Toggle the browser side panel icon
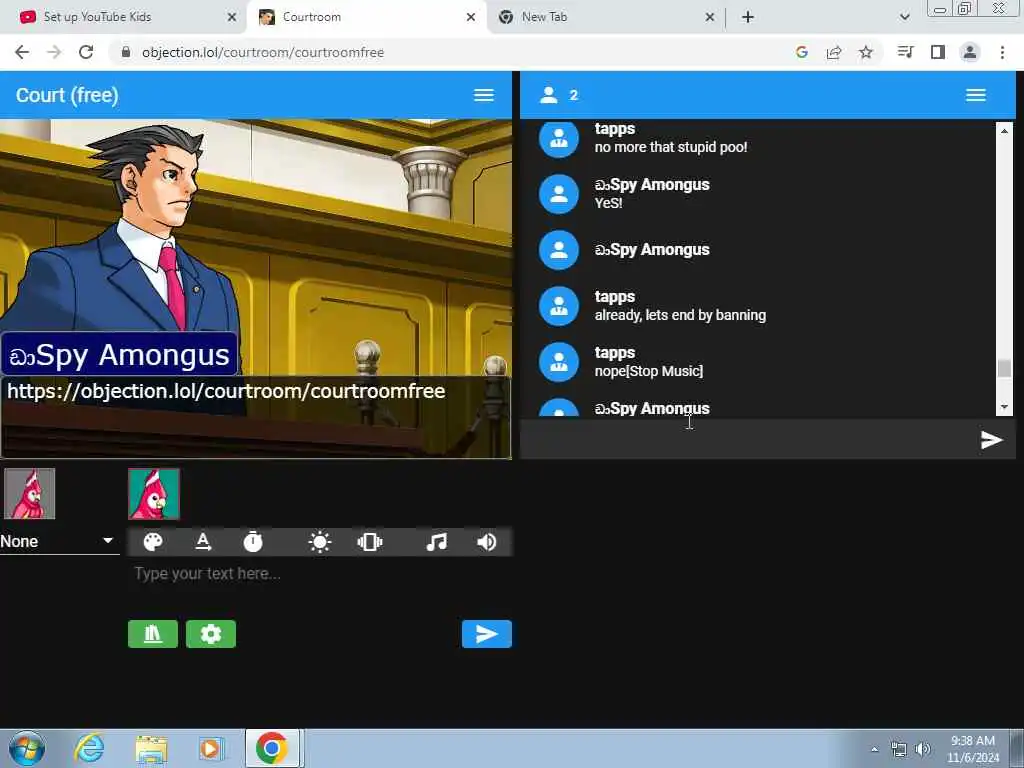This screenshot has width=1024, height=768. coord(938,52)
